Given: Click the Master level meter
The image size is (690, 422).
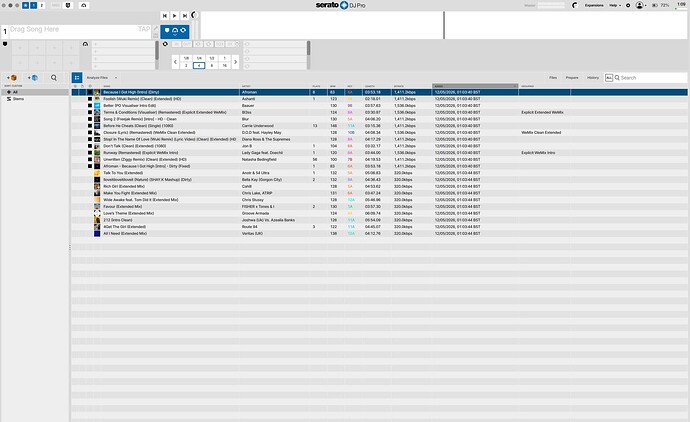Looking at the screenshot, I should tap(551, 5).
